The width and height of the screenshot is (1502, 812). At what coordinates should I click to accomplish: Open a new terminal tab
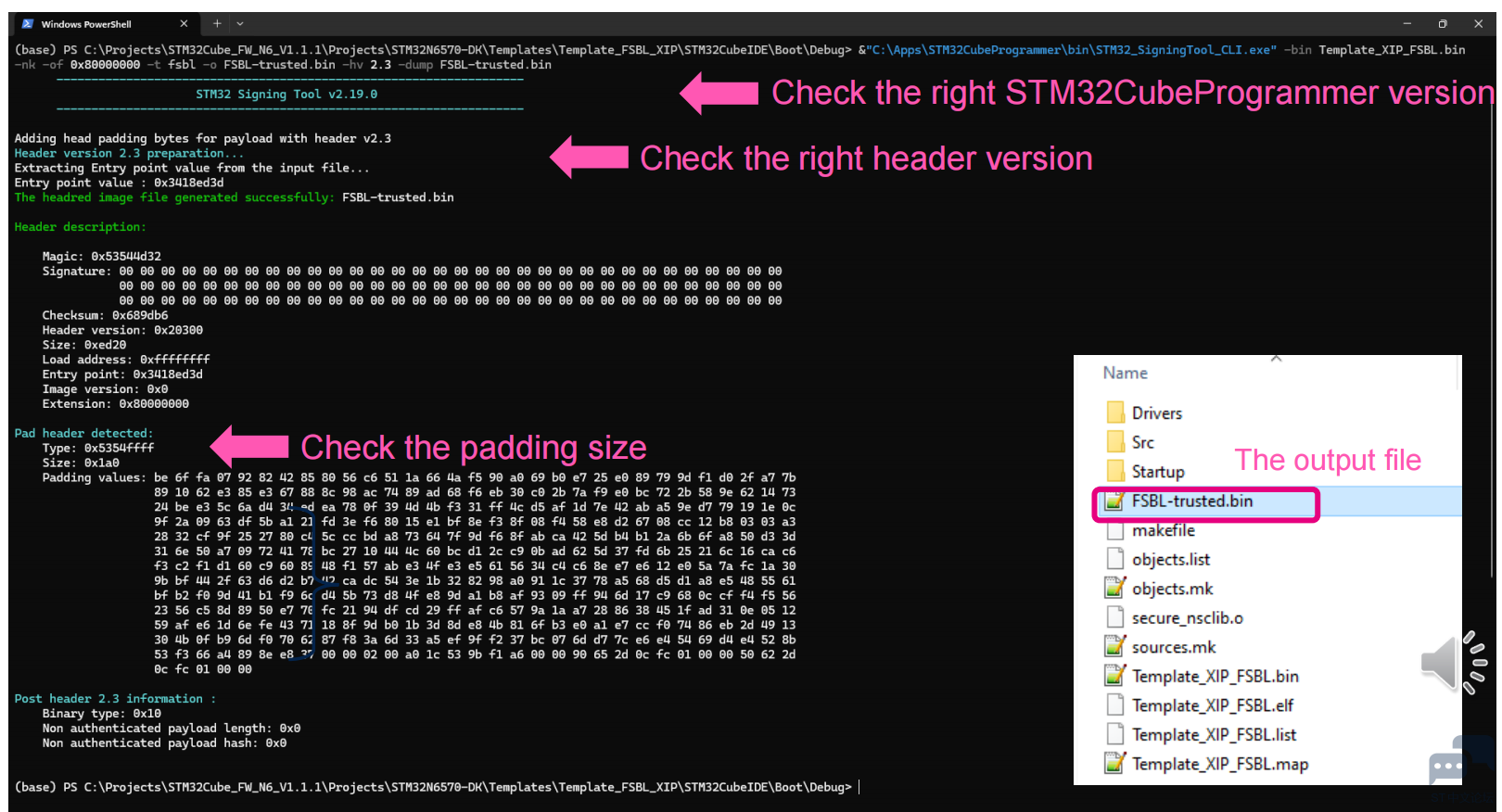click(217, 24)
